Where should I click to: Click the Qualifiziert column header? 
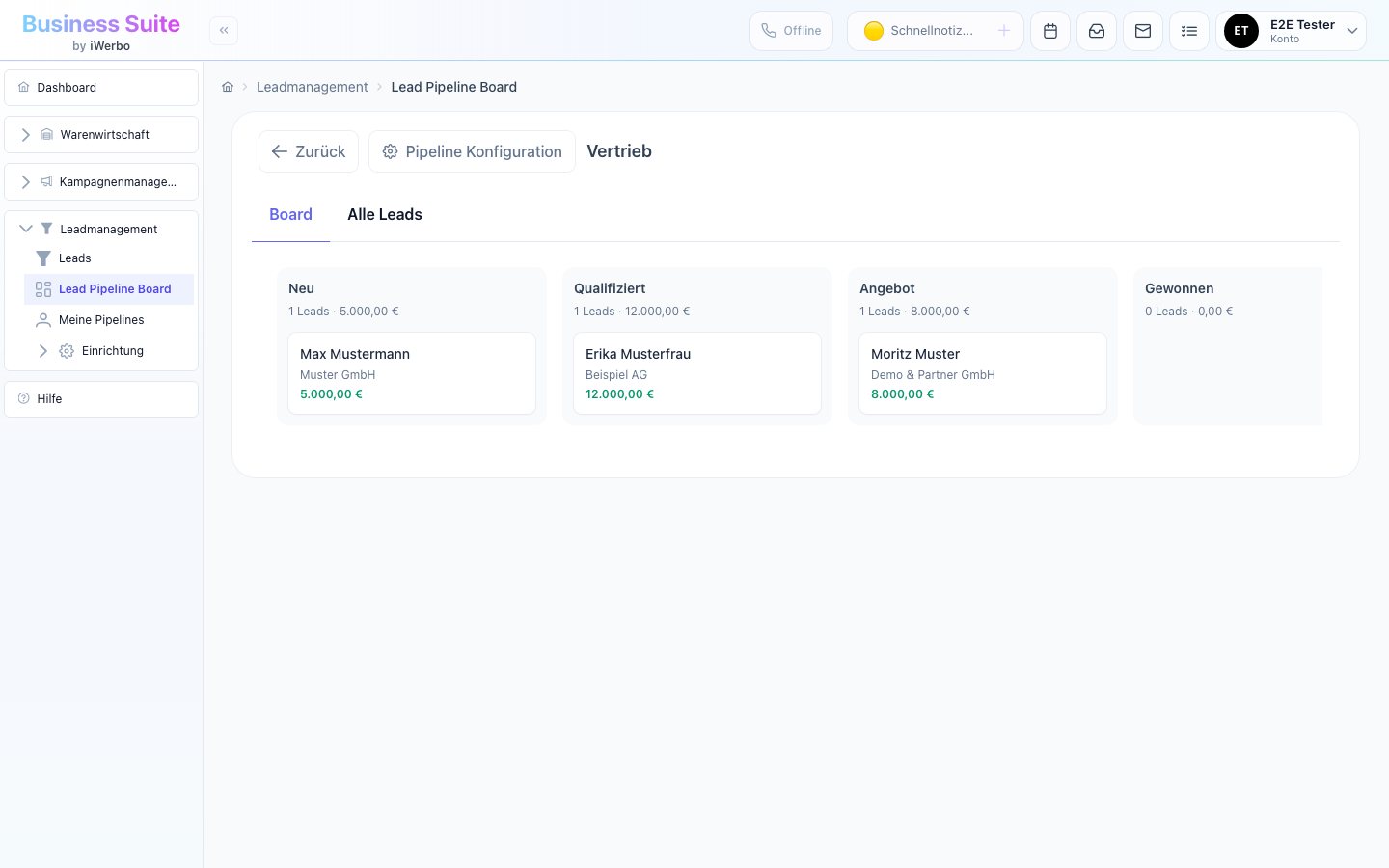tap(610, 288)
